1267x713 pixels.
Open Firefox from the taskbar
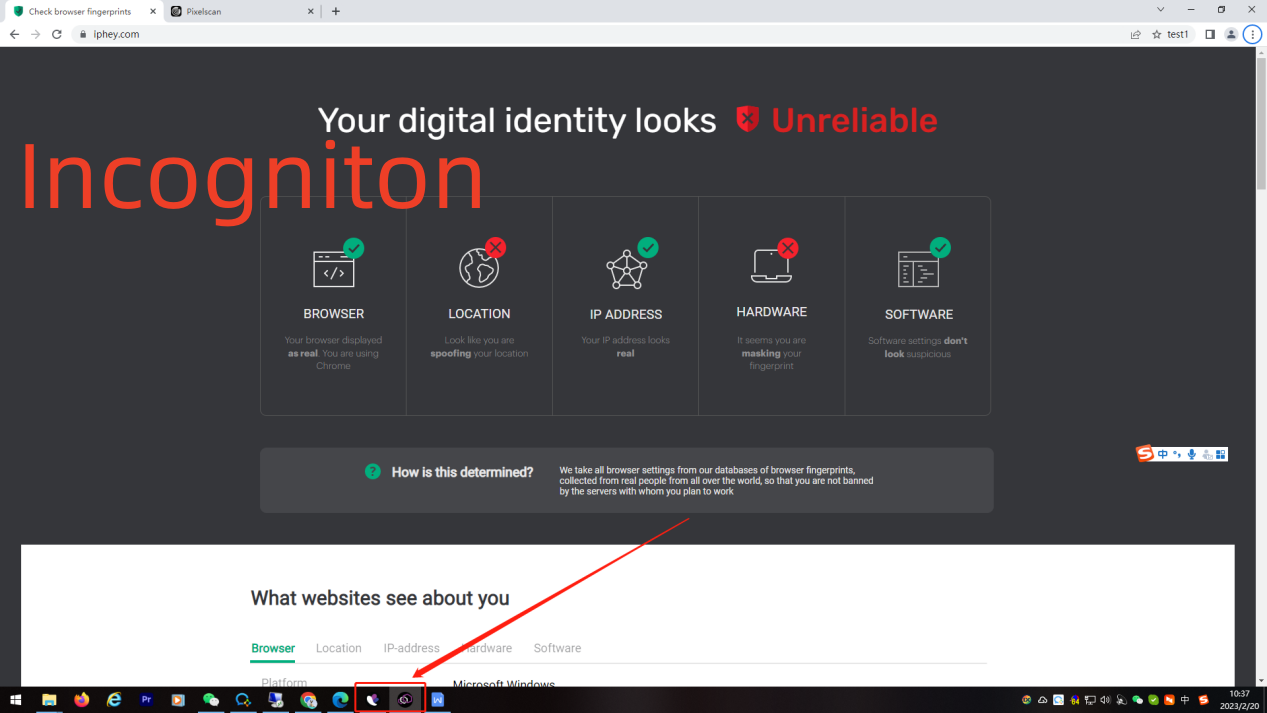click(x=82, y=700)
